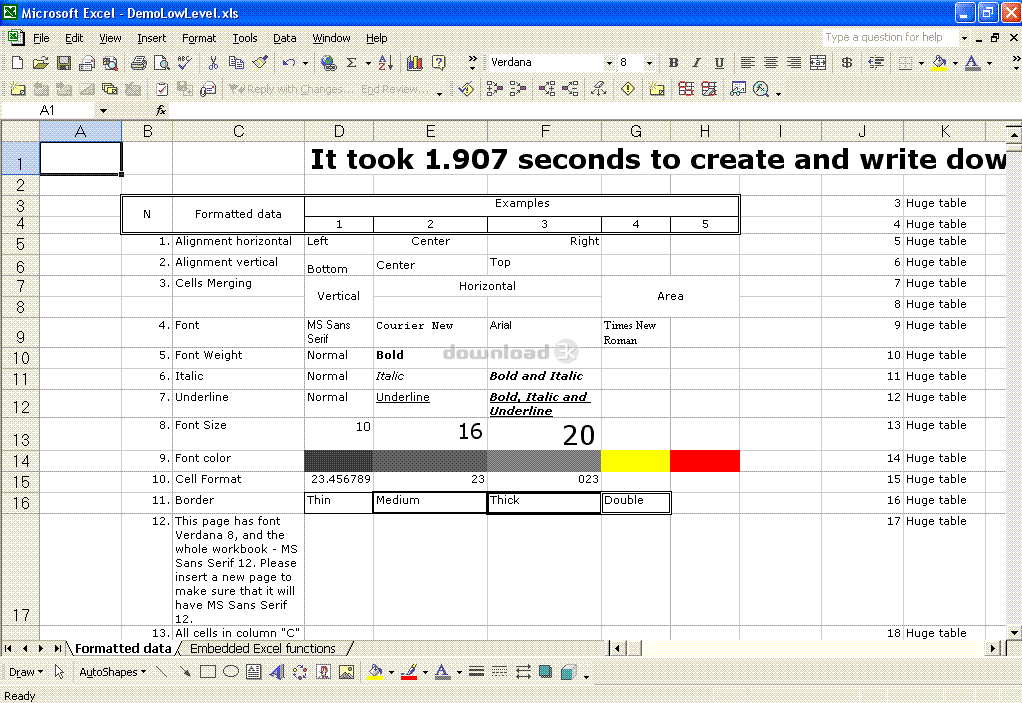Screen dimensions: 1022x703
Task: Click the Undo icon
Action: click(289, 63)
